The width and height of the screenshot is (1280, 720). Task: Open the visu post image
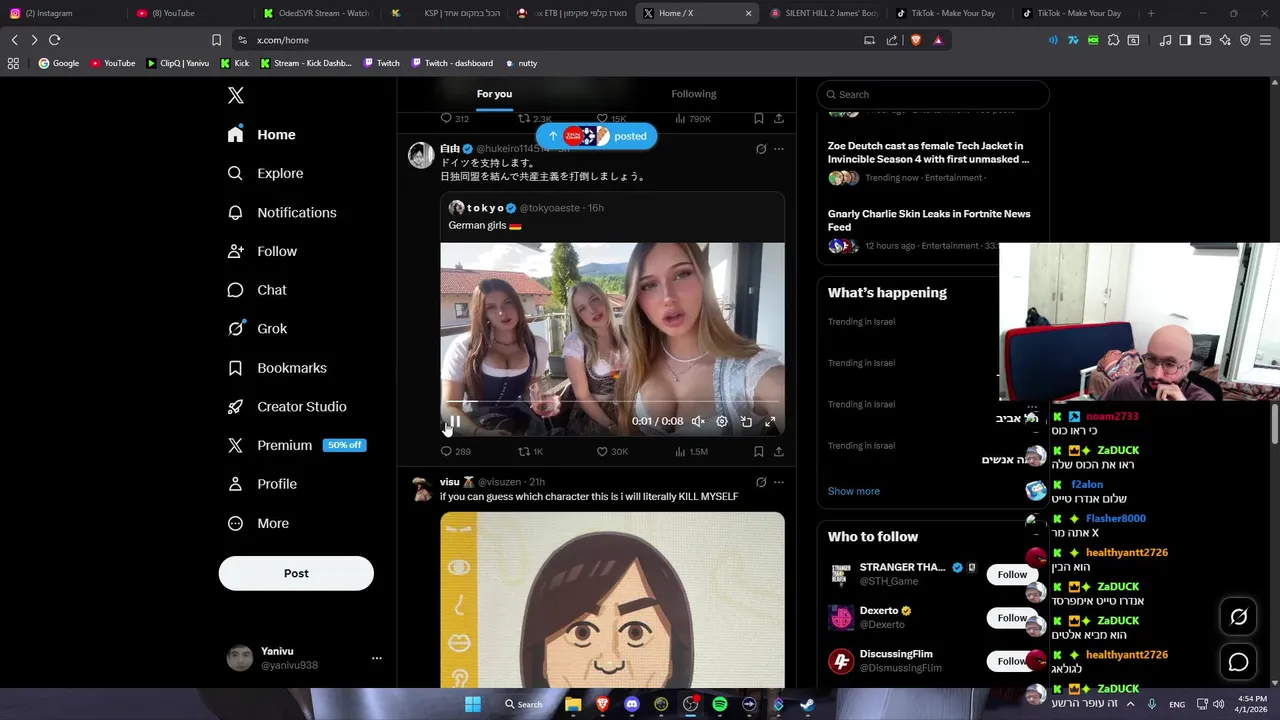pos(612,600)
